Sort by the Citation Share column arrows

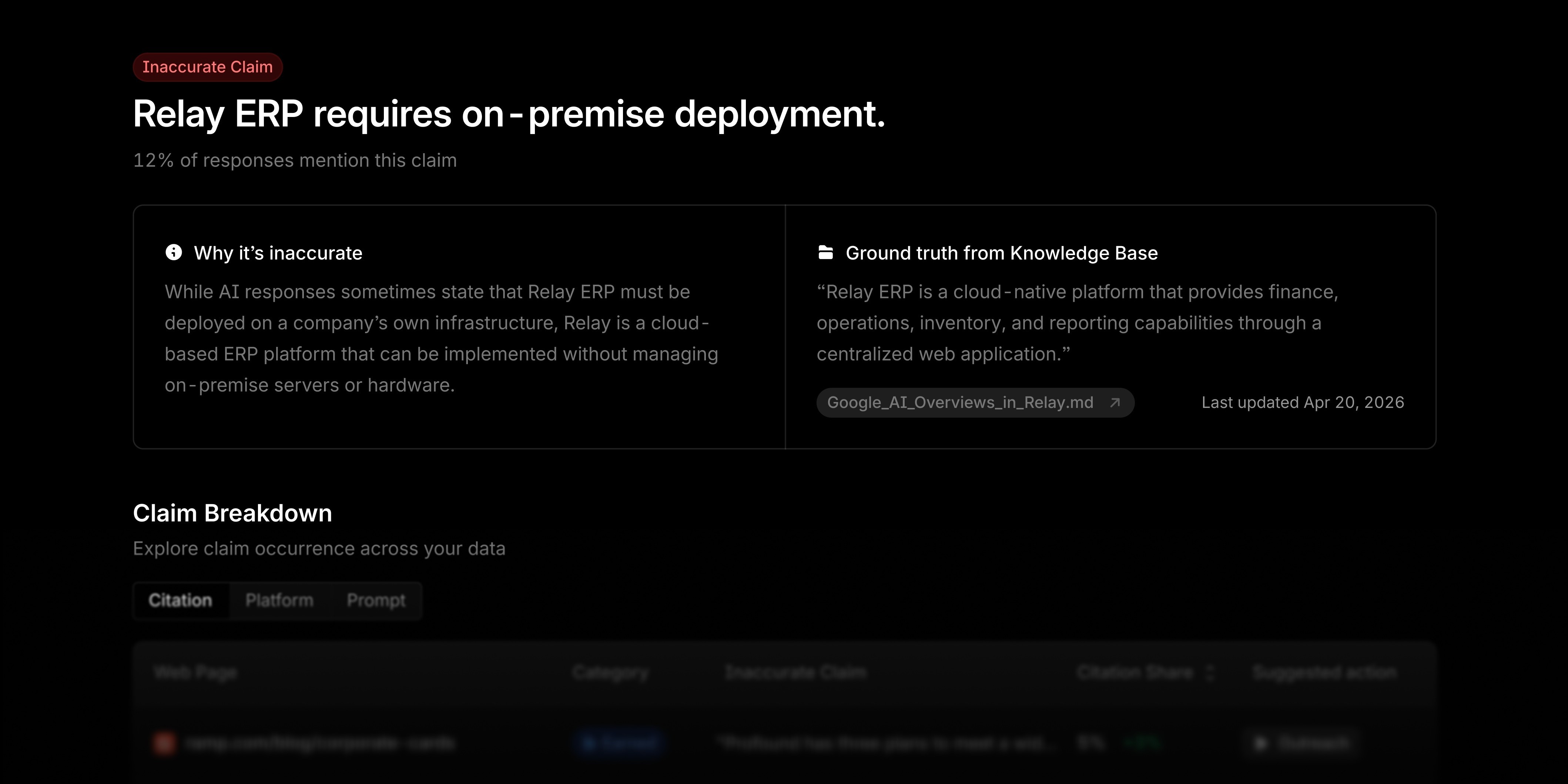(x=1209, y=673)
